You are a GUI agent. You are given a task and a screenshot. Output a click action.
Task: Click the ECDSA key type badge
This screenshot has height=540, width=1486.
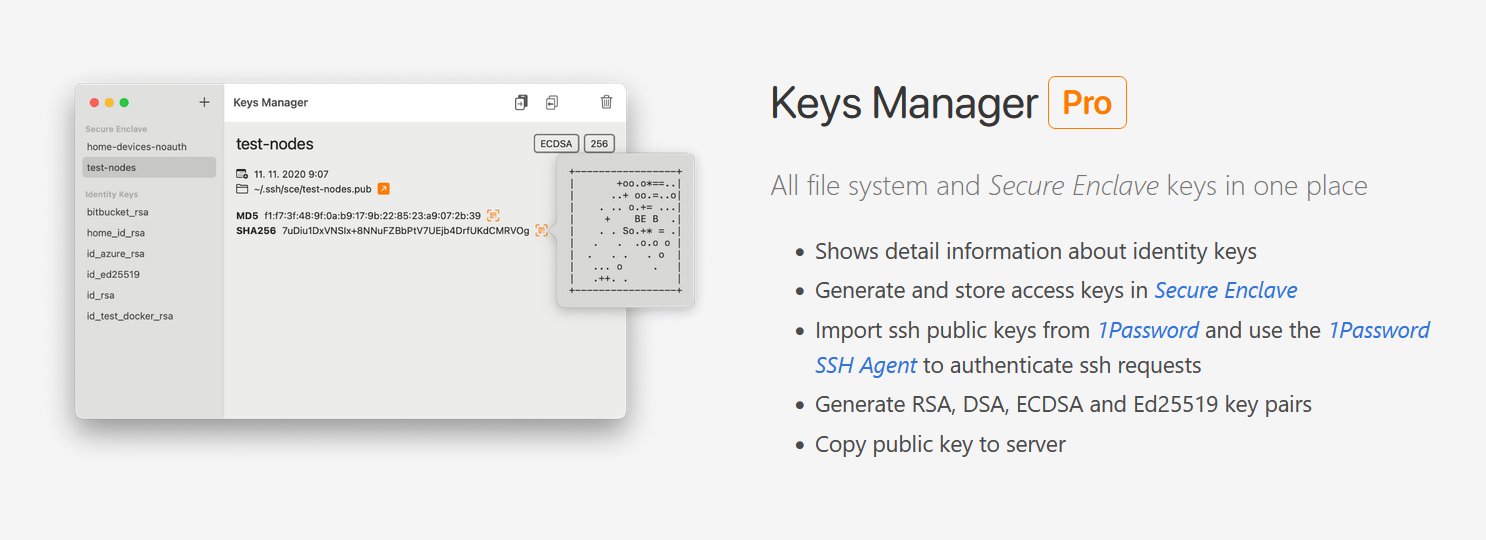tap(557, 144)
